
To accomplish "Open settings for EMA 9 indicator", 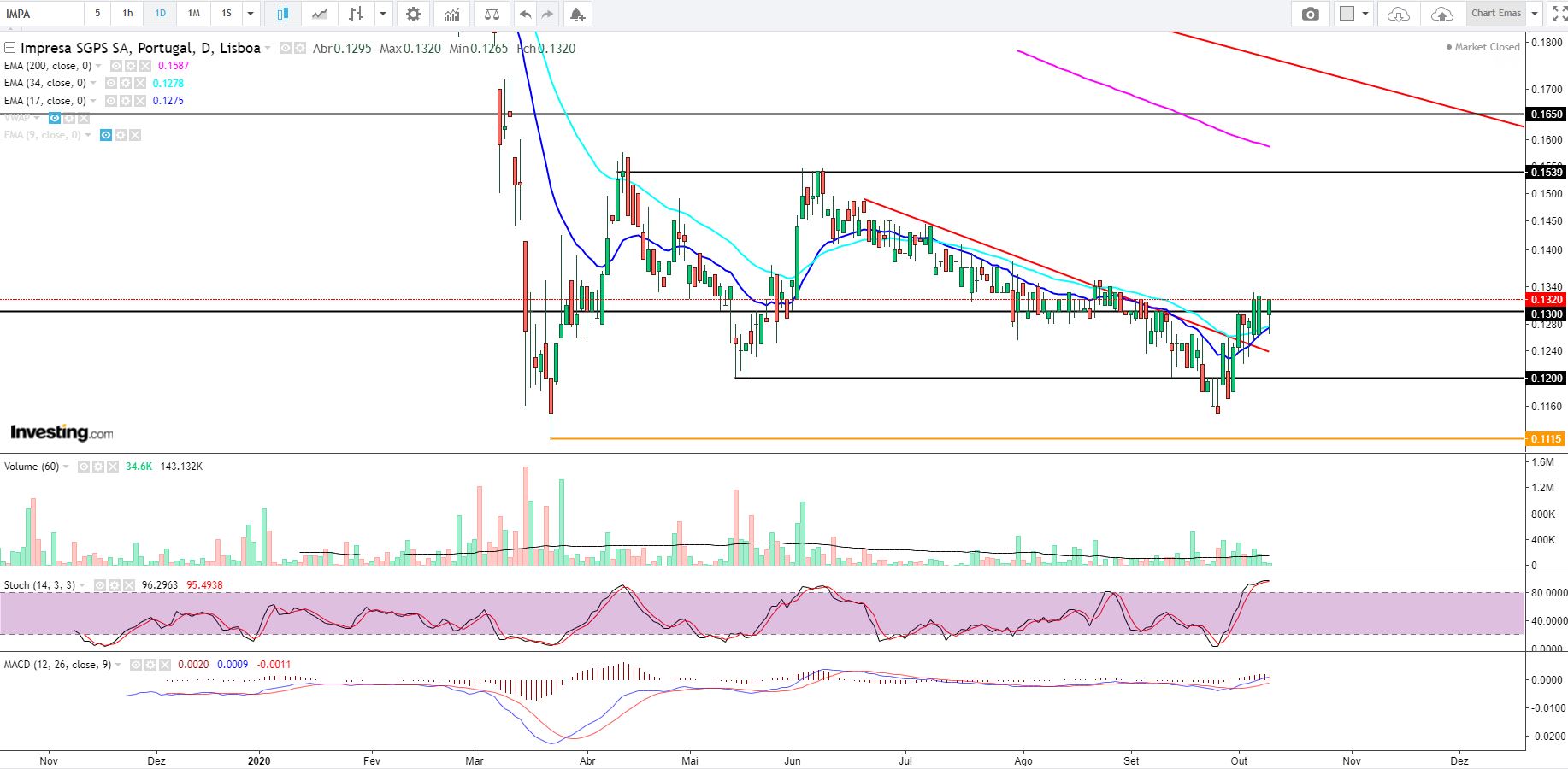I will [x=121, y=135].
